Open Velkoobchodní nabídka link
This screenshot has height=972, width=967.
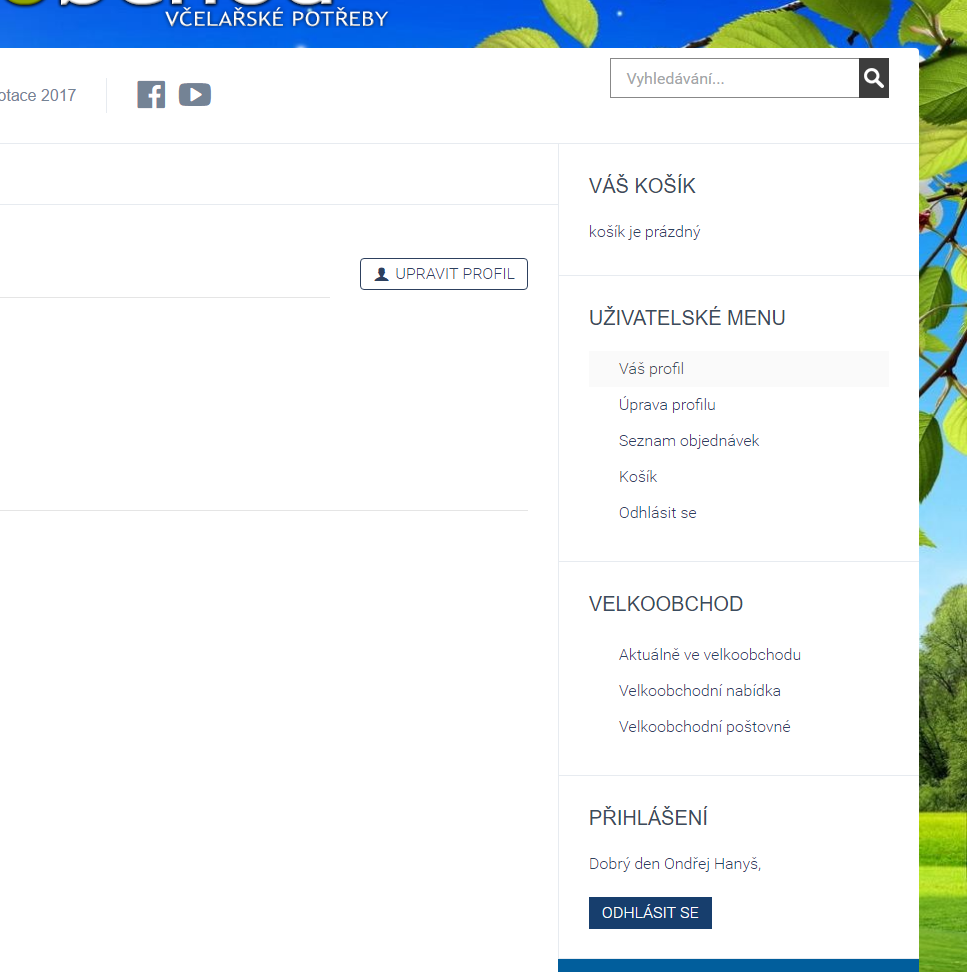(x=700, y=691)
